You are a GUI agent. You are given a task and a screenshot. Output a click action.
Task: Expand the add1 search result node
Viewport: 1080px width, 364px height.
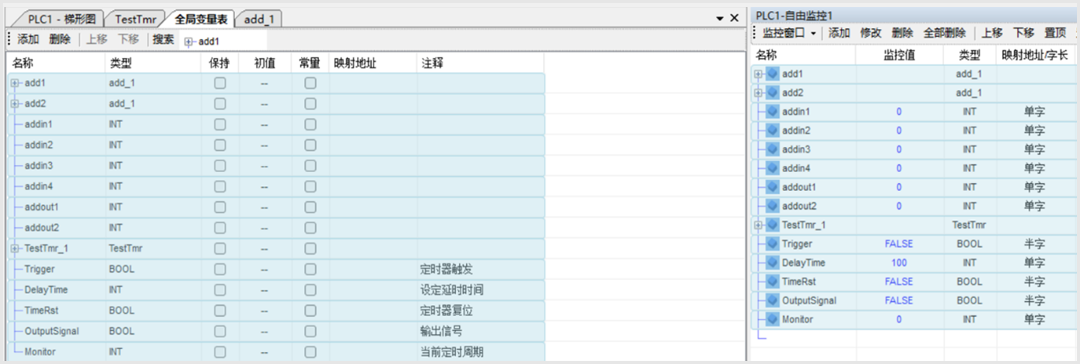point(188,42)
